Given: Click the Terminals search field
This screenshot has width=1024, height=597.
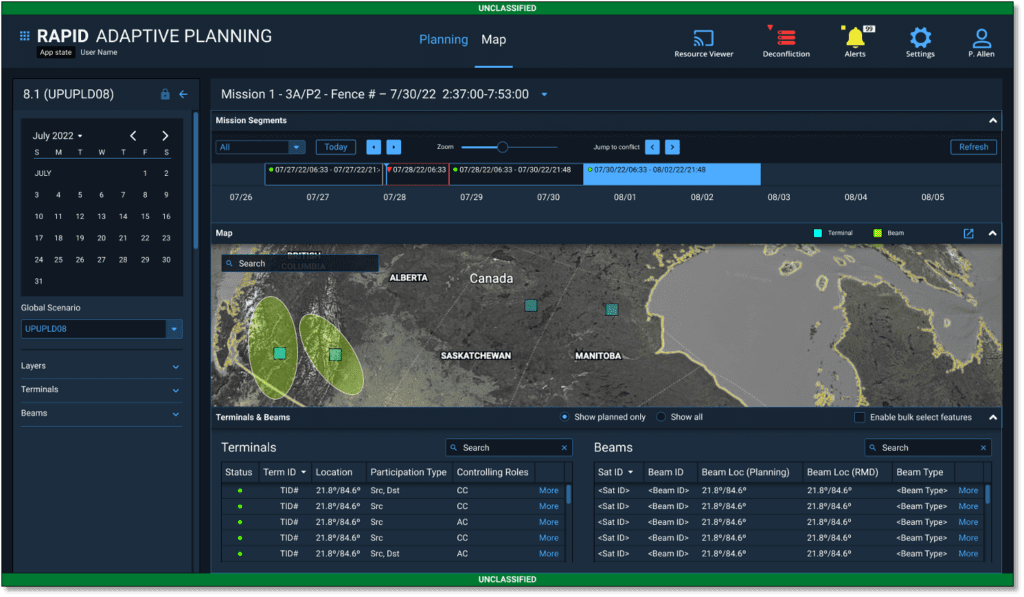Looking at the screenshot, I should (509, 448).
